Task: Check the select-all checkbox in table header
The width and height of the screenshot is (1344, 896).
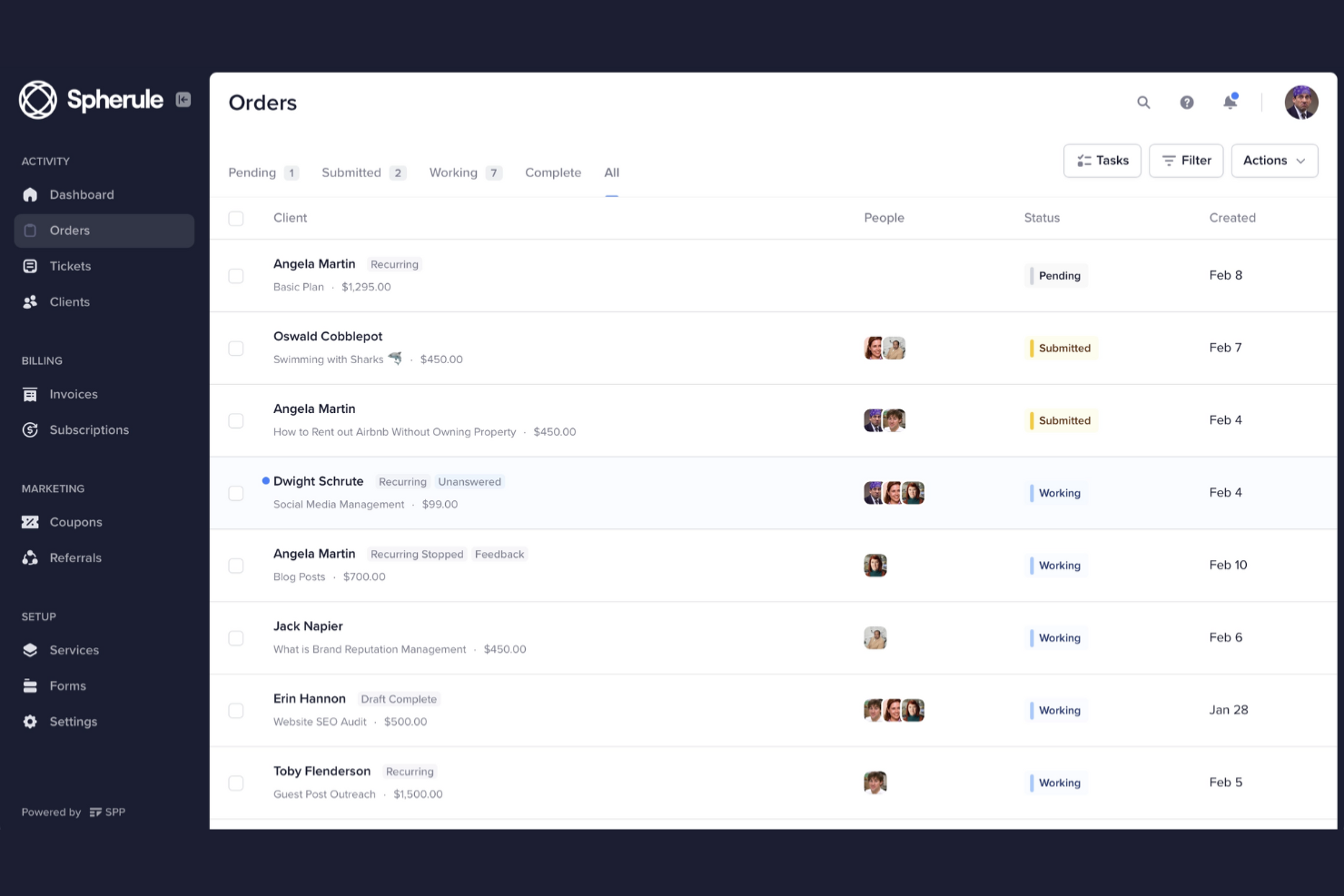Action: tap(236, 218)
